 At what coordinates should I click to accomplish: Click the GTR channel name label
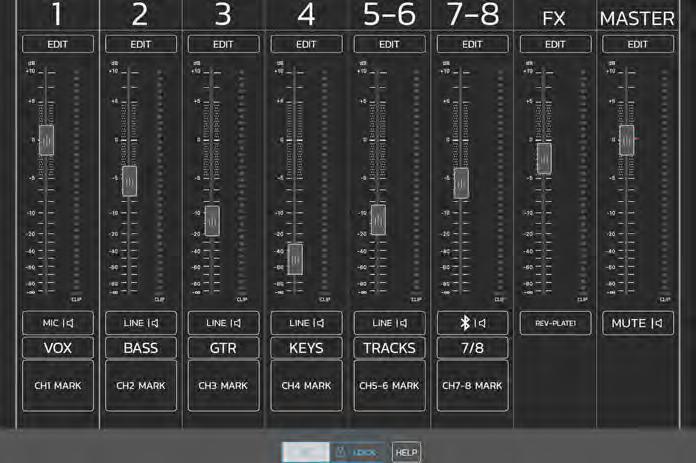pyautogui.click(x=223, y=348)
